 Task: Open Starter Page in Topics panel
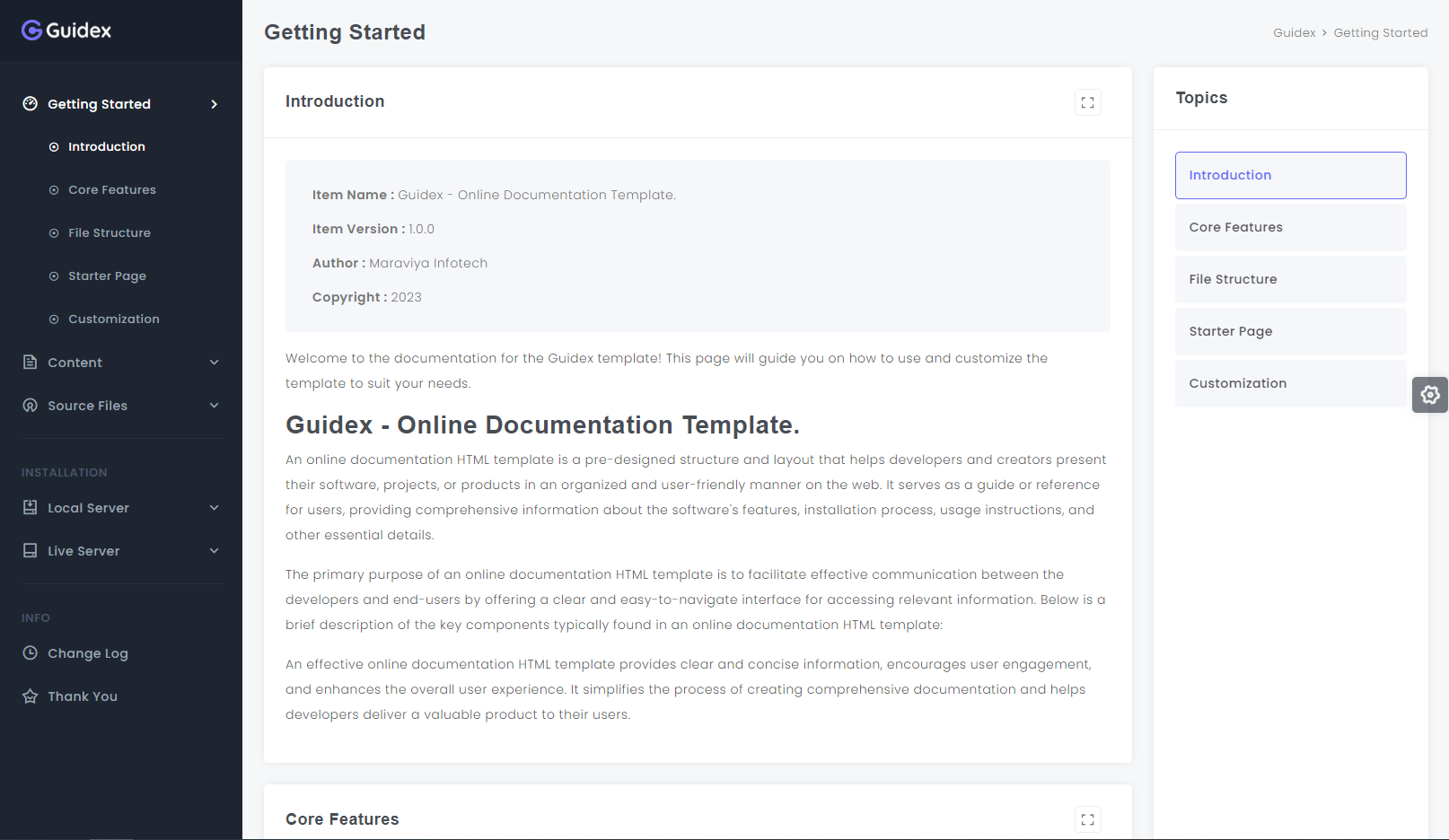tap(1290, 331)
